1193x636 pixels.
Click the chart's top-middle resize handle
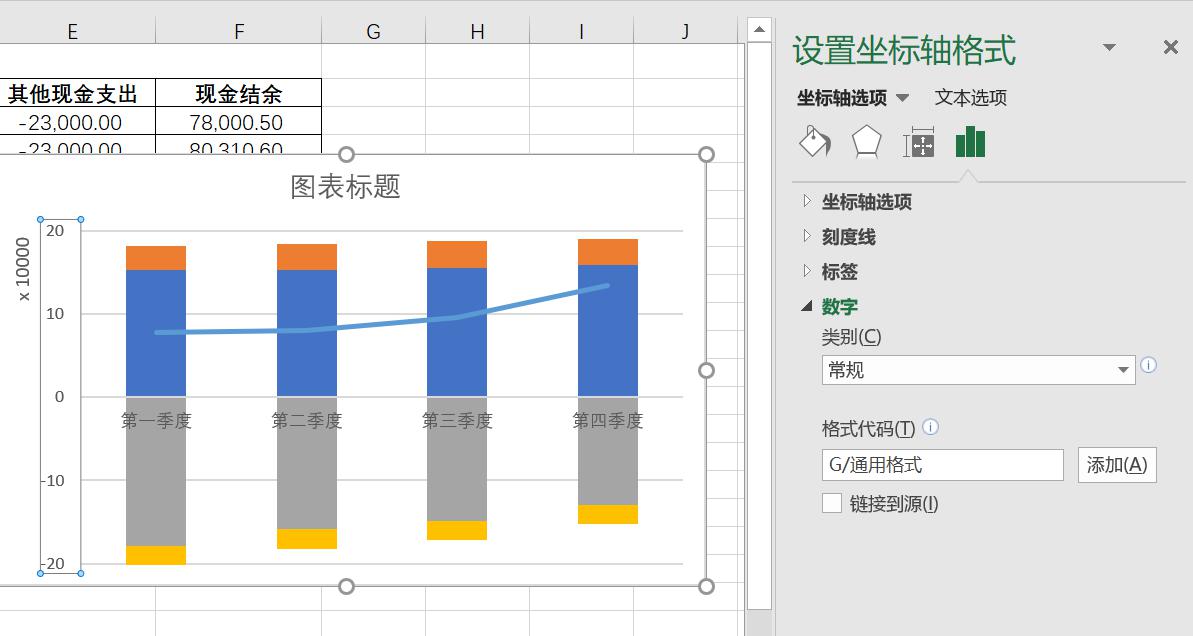pyautogui.click(x=346, y=154)
